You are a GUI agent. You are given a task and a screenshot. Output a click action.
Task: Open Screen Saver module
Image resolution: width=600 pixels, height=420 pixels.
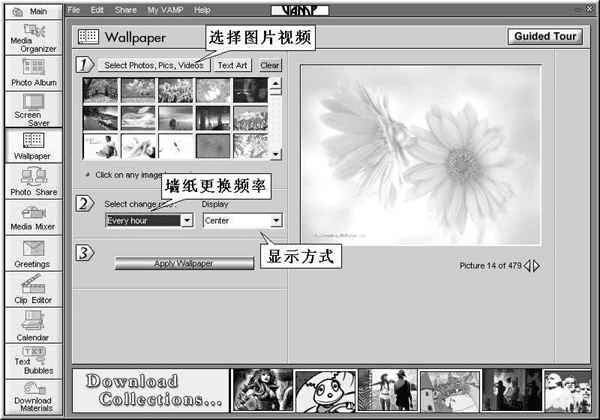pyautogui.click(x=34, y=110)
